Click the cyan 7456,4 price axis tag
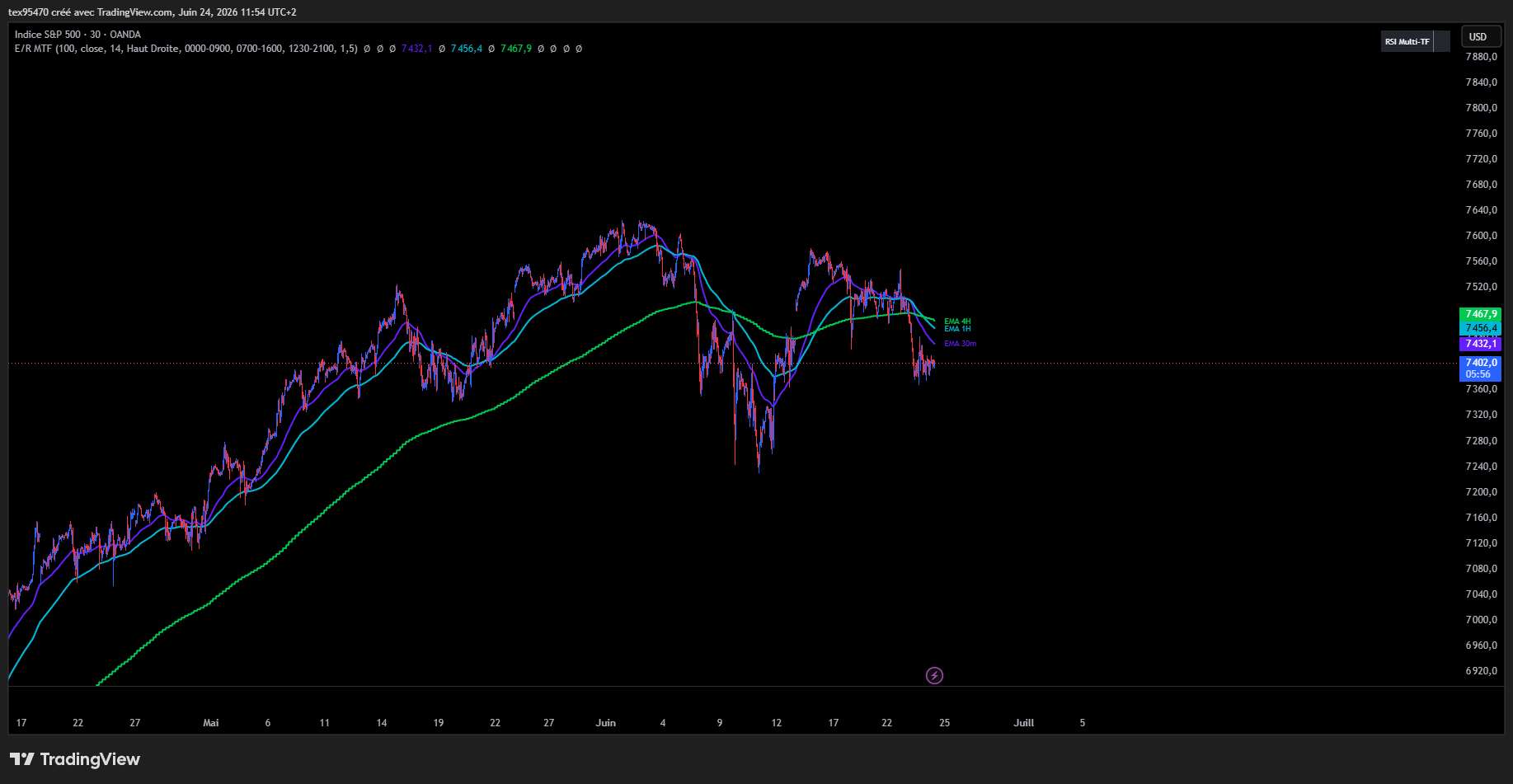The image size is (1513, 784). (1481, 328)
